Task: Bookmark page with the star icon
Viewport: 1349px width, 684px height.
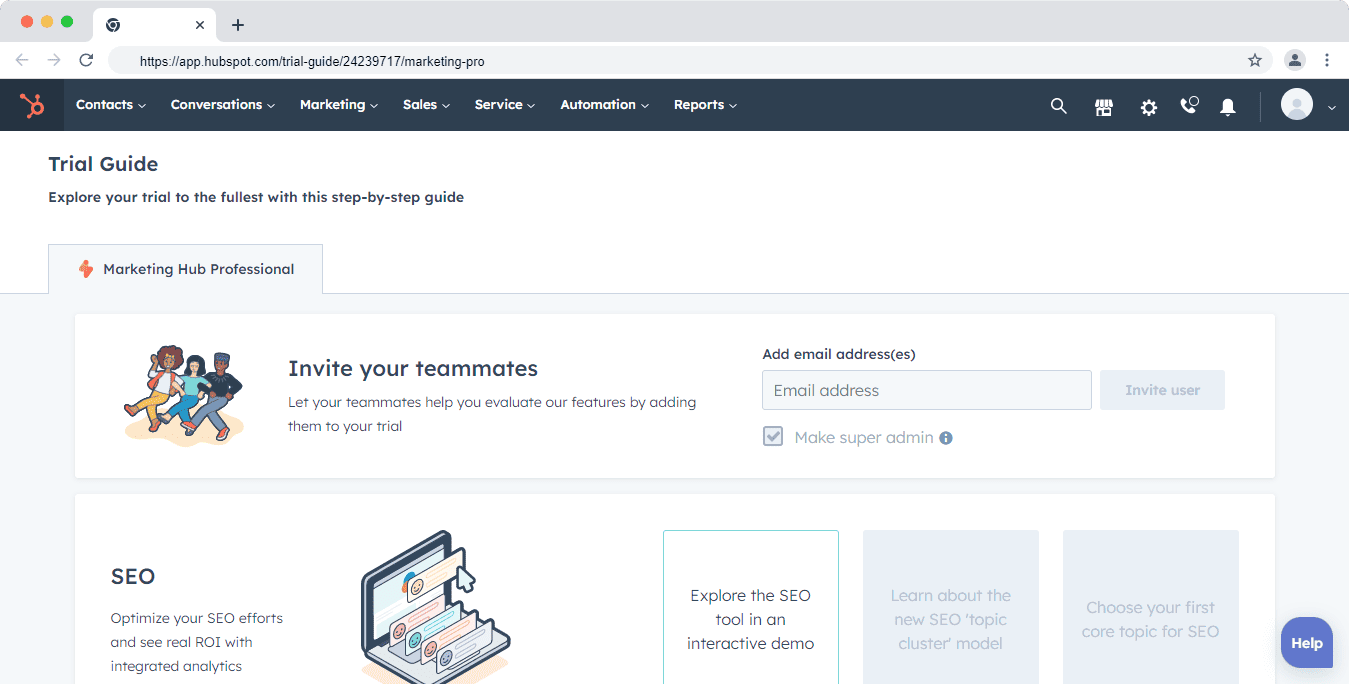Action: click(1255, 61)
